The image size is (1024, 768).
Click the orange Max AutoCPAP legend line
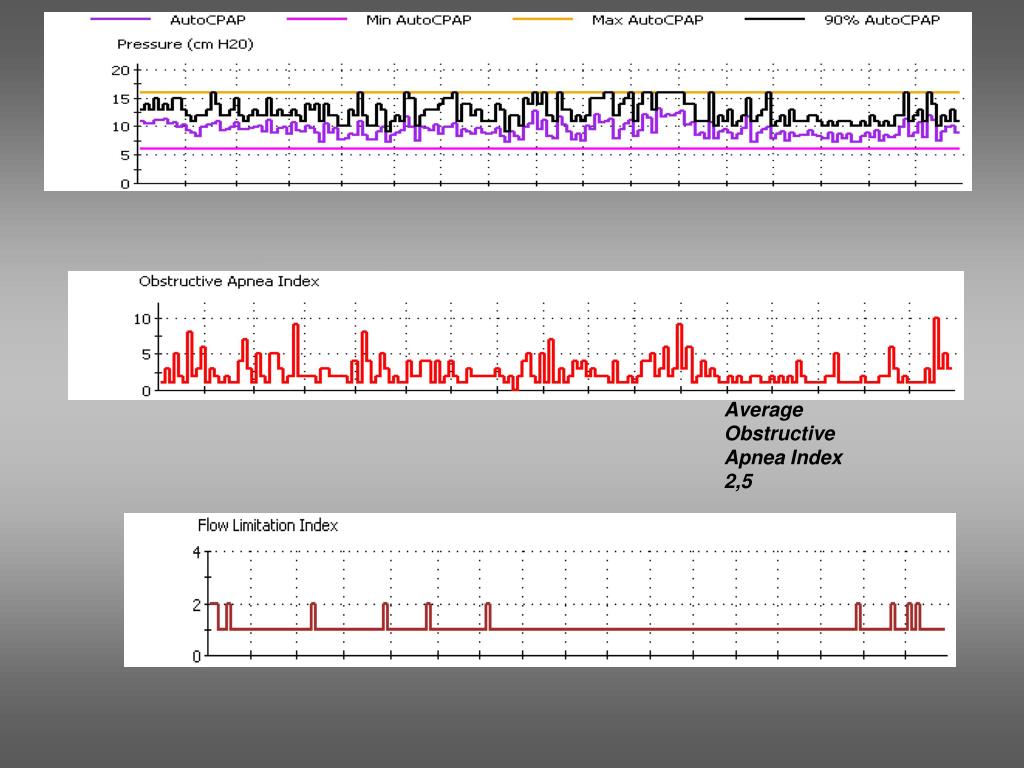point(543,19)
